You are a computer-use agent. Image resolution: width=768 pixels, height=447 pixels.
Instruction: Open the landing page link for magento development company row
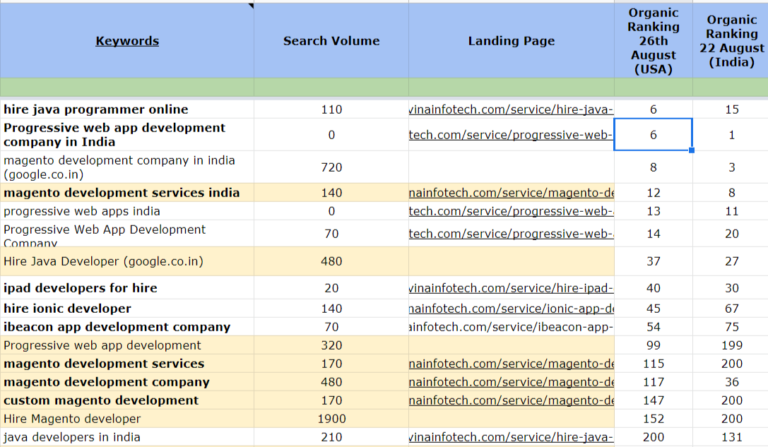pos(511,382)
